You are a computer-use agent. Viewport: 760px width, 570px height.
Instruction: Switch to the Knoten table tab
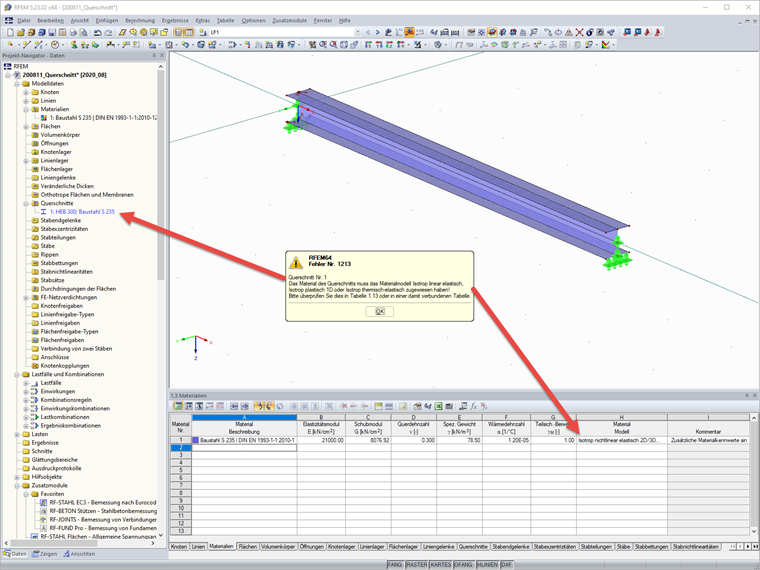179,546
